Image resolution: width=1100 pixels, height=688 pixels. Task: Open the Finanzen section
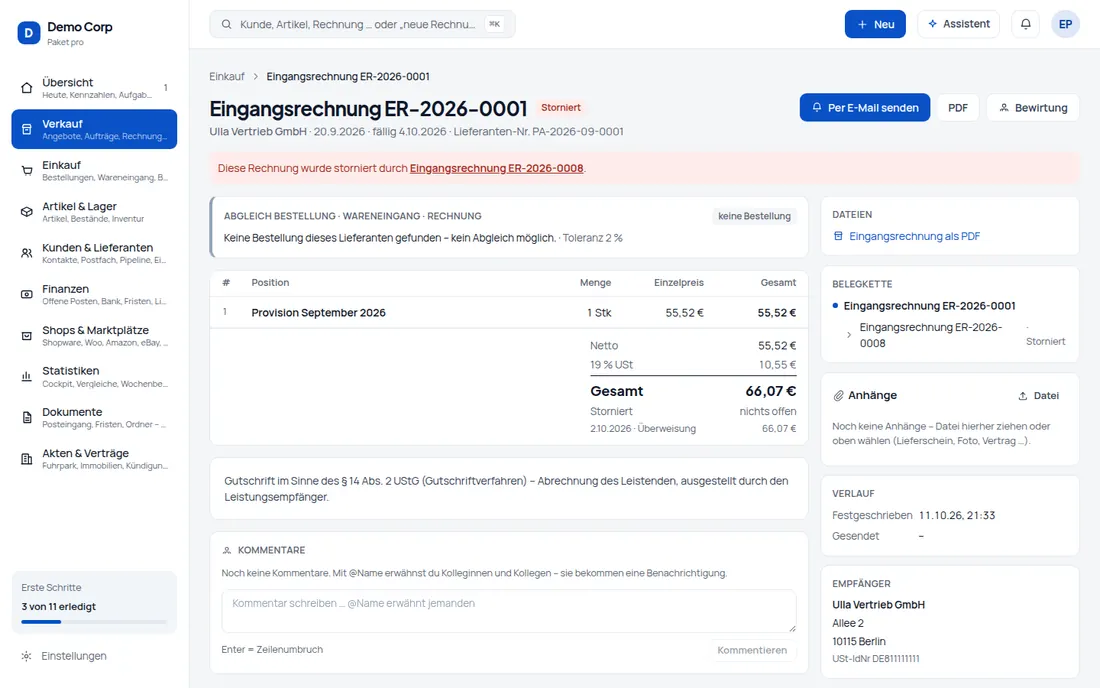[94, 295]
